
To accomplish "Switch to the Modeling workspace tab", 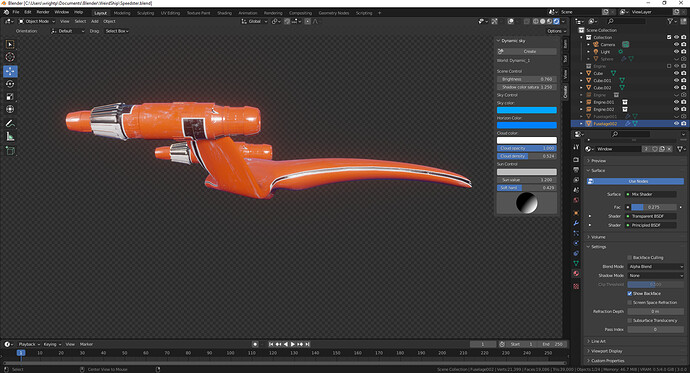I will [122, 13].
